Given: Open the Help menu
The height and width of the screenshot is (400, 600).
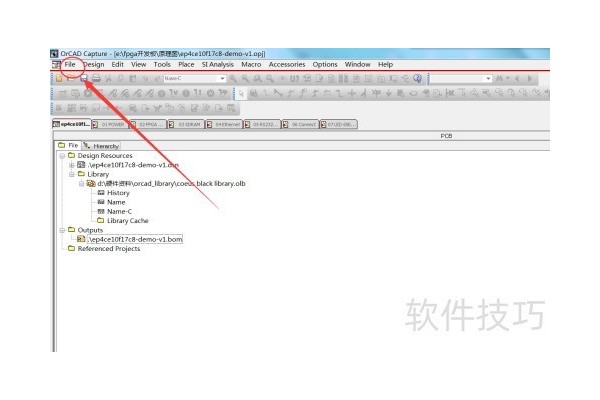Looking at the screenshot, I should click(385, 64).
